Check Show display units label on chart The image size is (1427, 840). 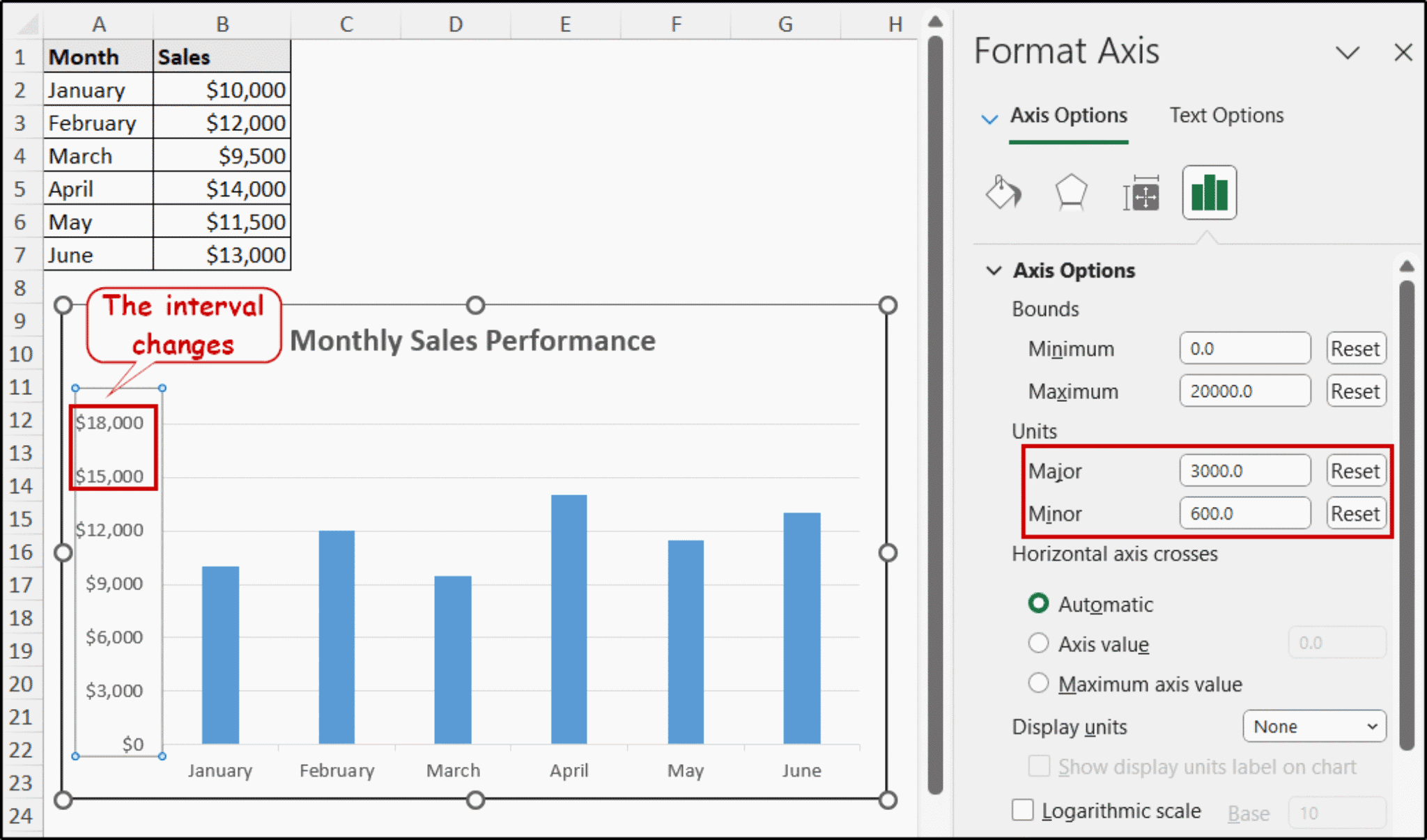[x=1038, y=766]
